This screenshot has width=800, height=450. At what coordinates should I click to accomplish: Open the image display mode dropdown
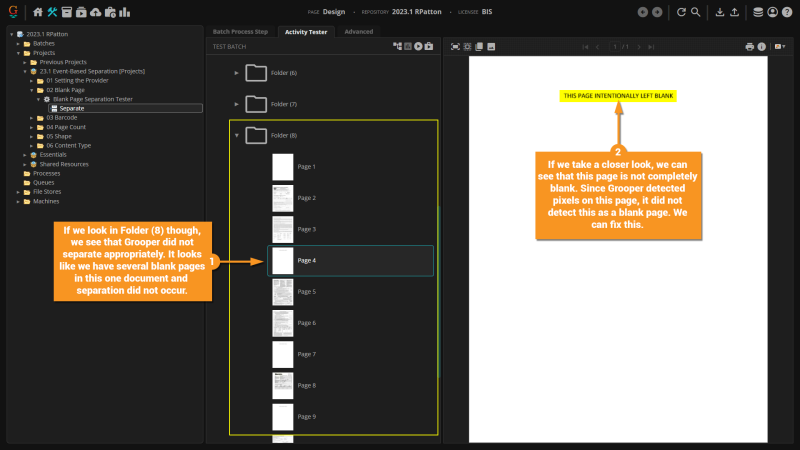click(x=780, y=46)
